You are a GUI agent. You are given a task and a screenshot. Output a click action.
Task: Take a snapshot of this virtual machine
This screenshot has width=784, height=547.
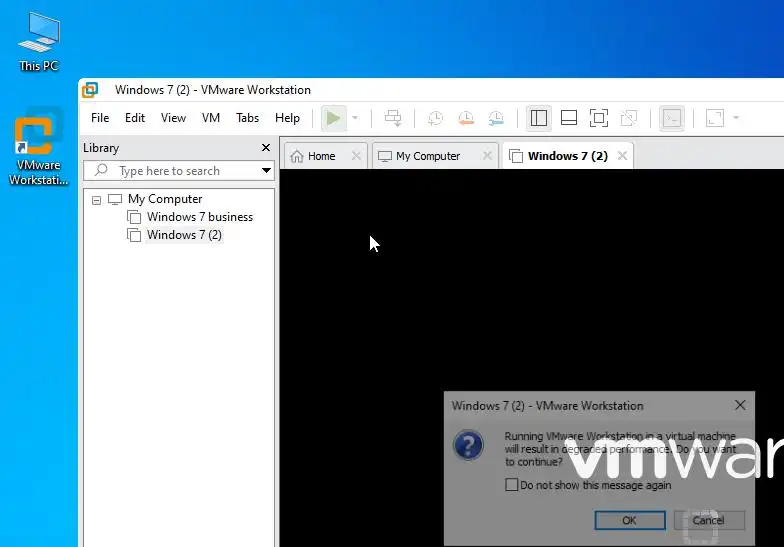click(x=436, y=118)
